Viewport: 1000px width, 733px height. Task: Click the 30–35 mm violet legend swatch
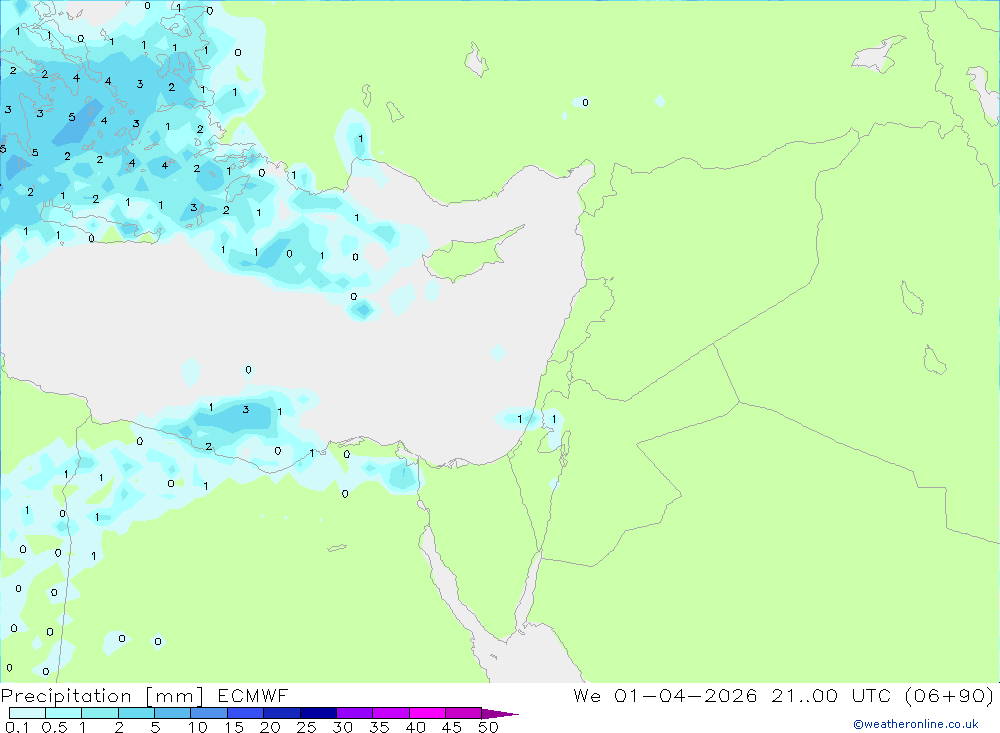pos(354,713)
